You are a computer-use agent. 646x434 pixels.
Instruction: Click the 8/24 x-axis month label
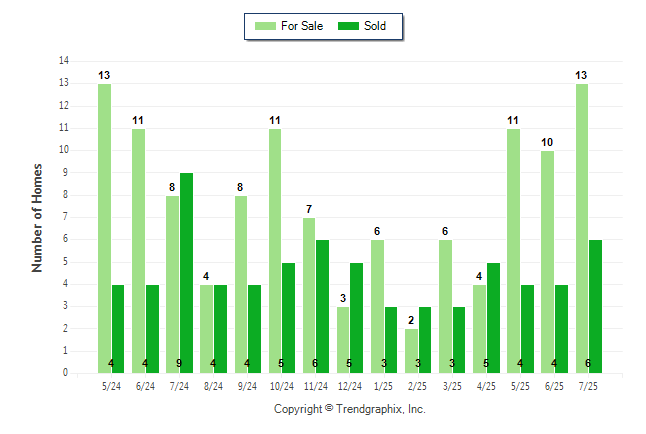click(x=213, y=386)
